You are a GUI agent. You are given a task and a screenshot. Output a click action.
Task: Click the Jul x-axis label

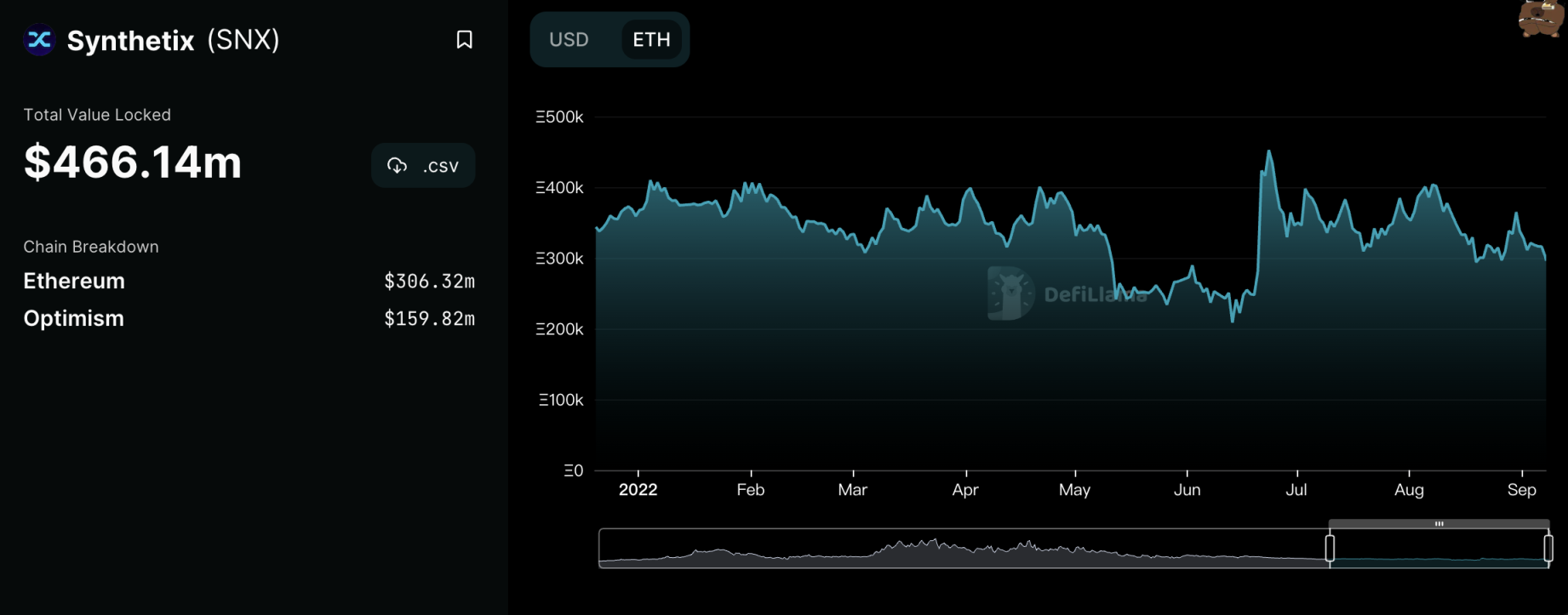click(x=1296, y=490)
